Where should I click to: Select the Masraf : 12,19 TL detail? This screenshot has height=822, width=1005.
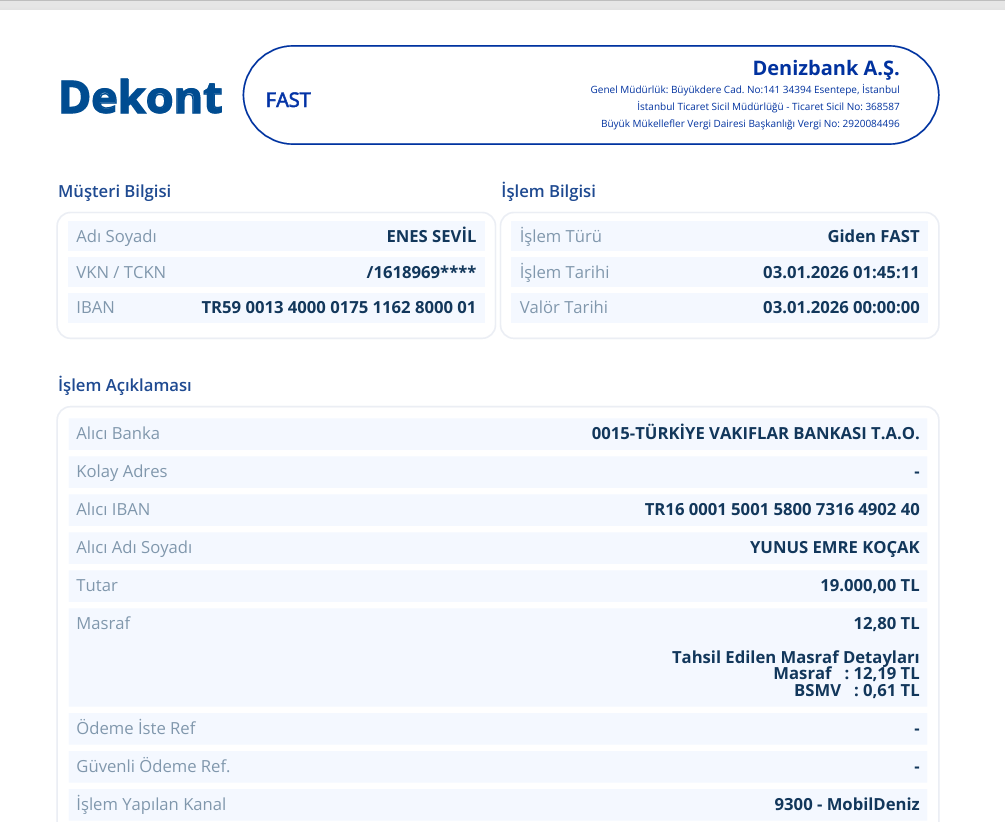(847, 673)
